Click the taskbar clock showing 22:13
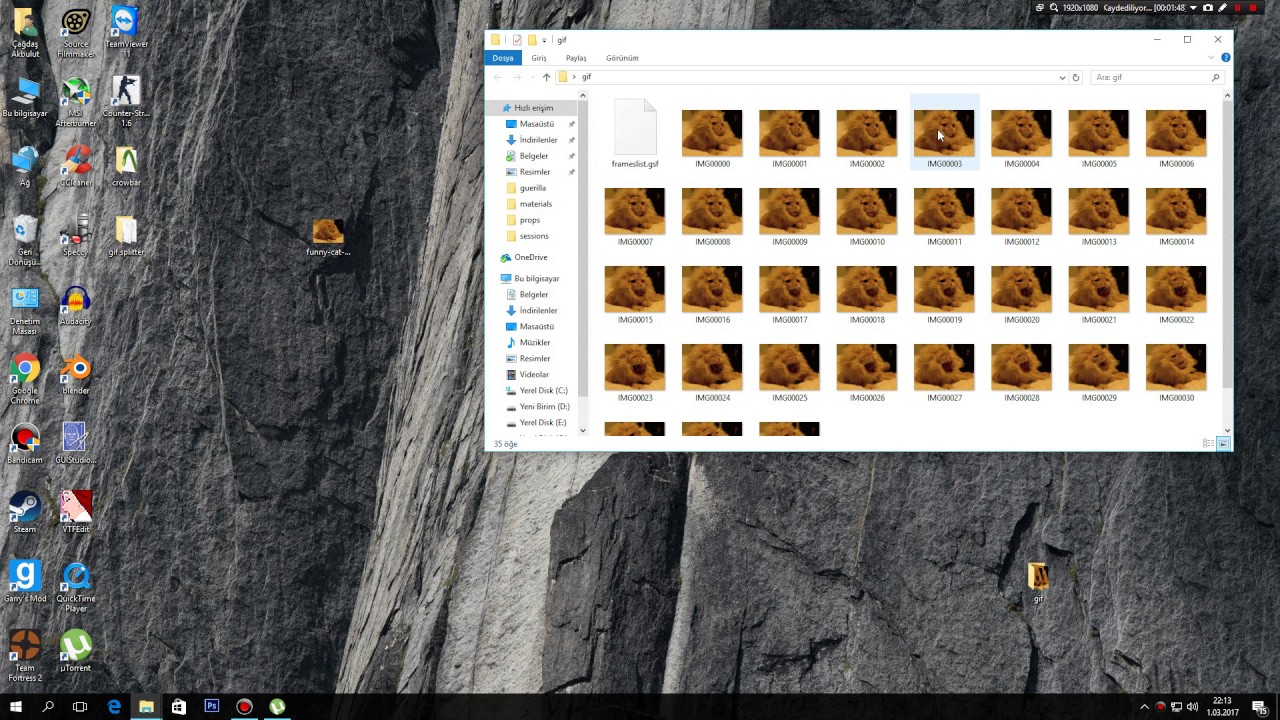The height and width of the screenshot is (720, 1280). (x=1225, y=706)
